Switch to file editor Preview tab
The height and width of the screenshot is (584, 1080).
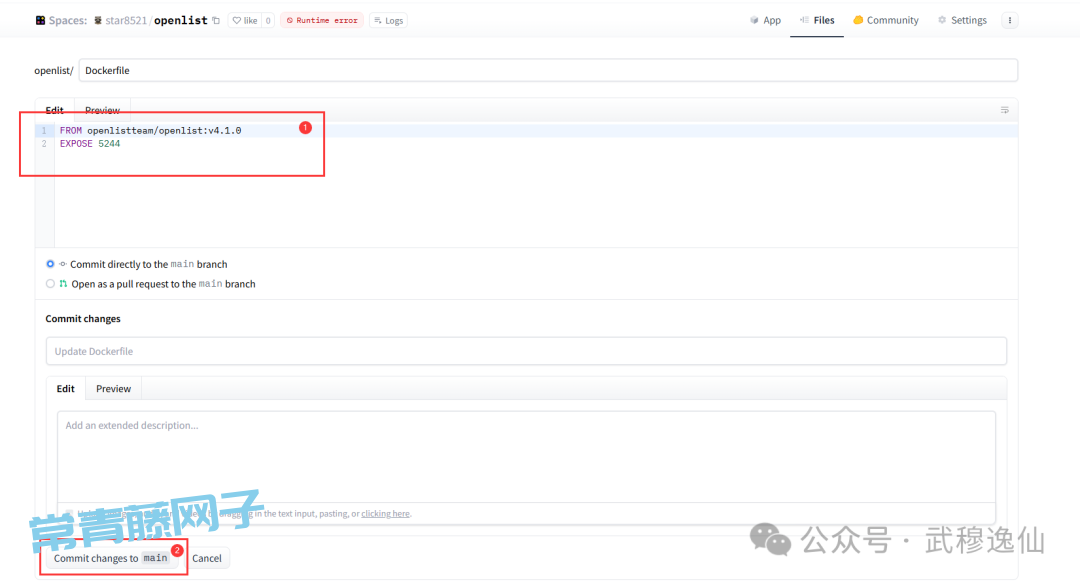tap(102, 110)
